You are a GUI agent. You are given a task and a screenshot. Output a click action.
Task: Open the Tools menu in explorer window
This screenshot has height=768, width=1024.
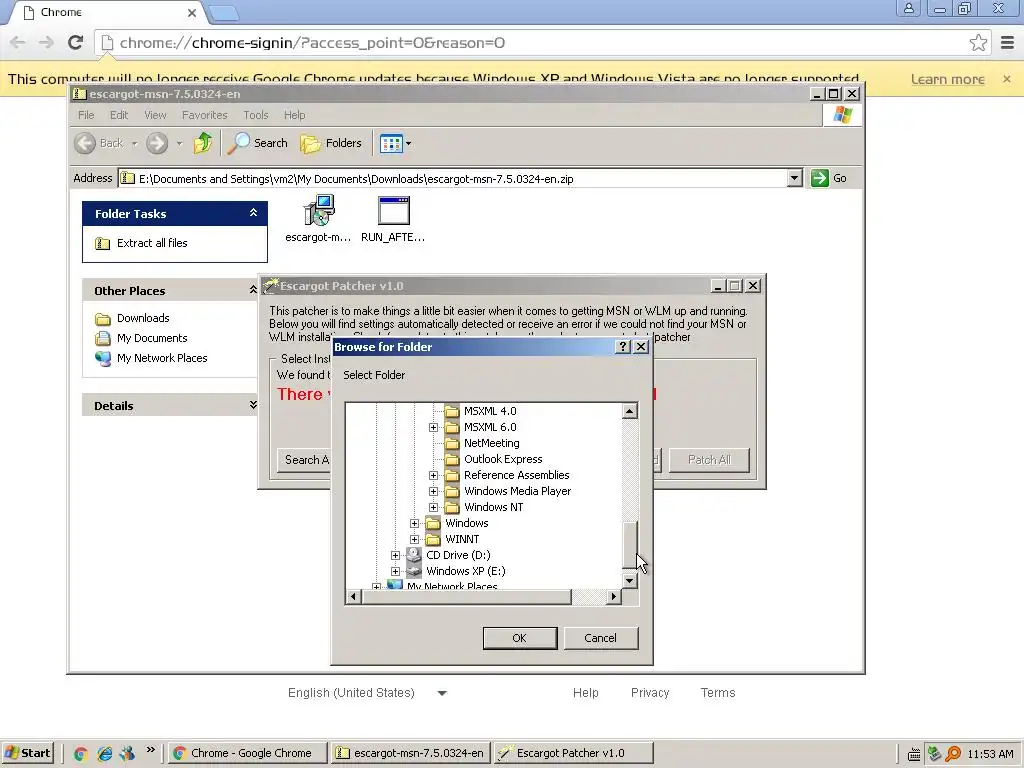coord(255,115)
